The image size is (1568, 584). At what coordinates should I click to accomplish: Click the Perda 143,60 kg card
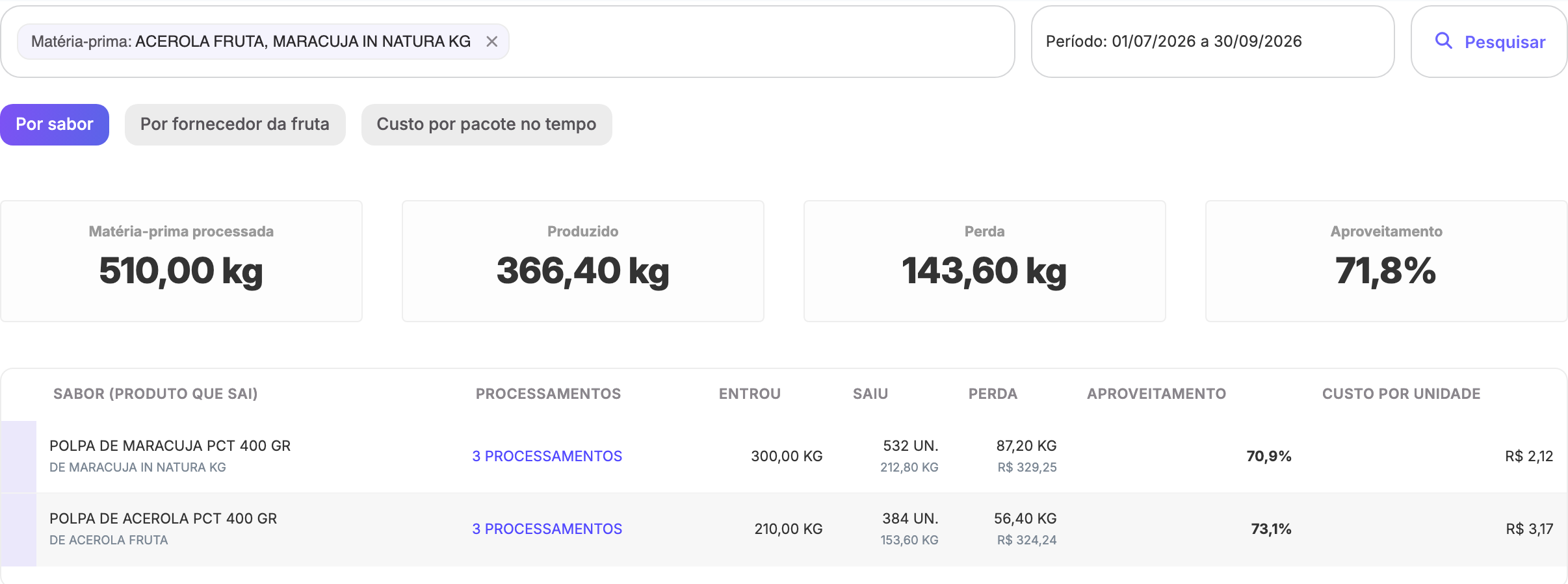985,260
